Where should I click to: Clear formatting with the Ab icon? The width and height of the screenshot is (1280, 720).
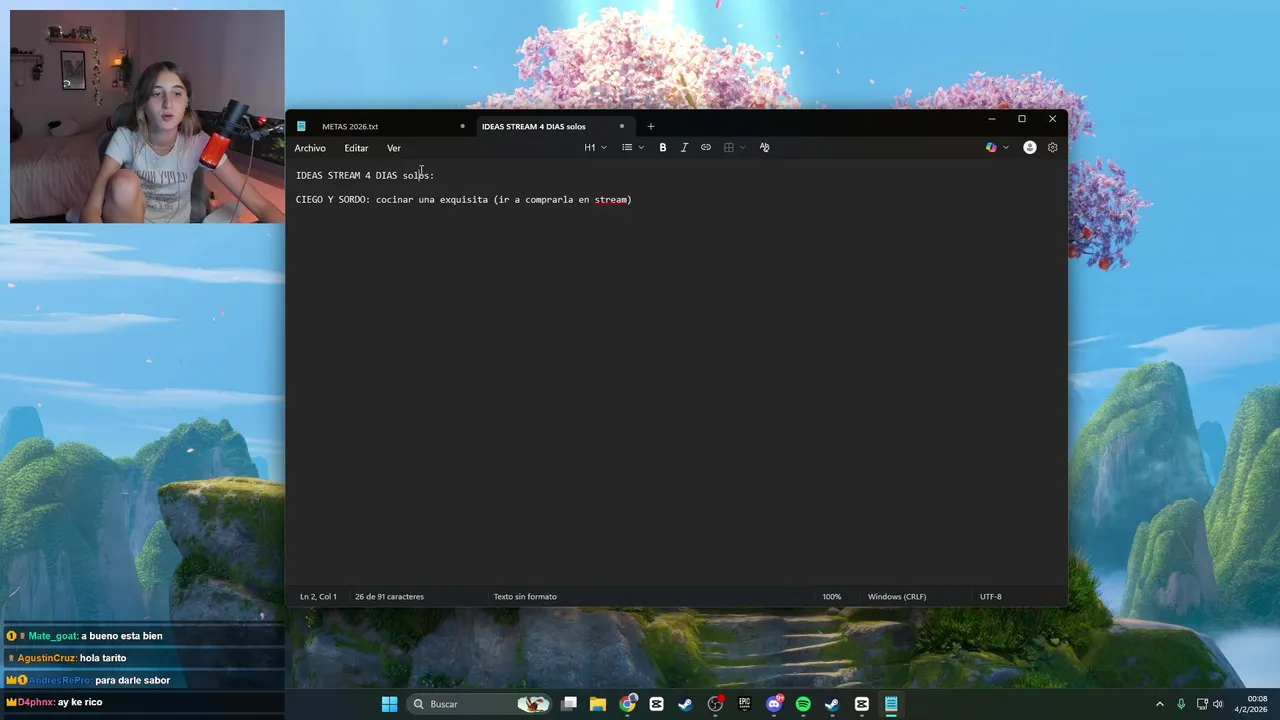764,147
